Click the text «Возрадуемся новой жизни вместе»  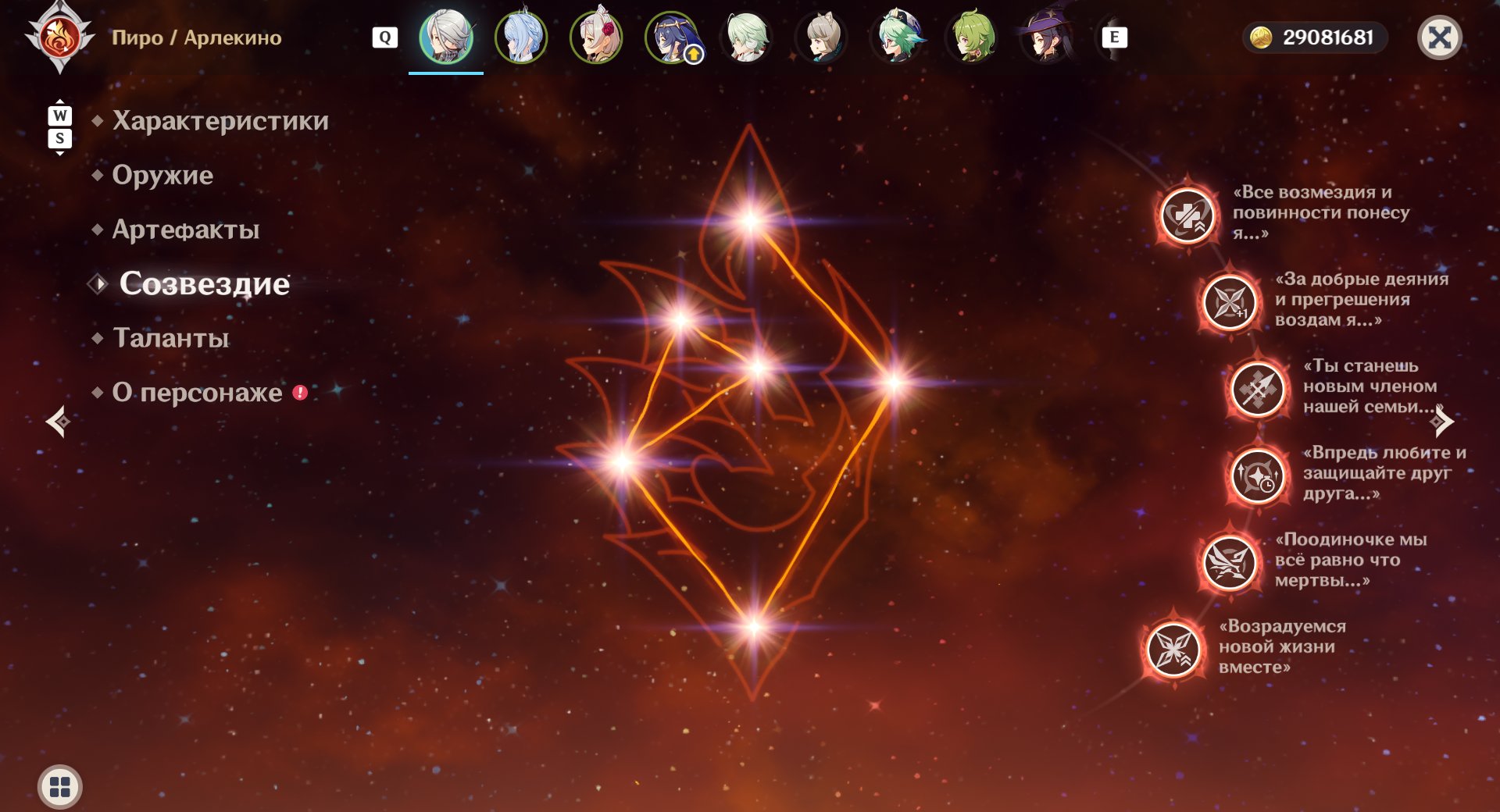pos(1283,646)
